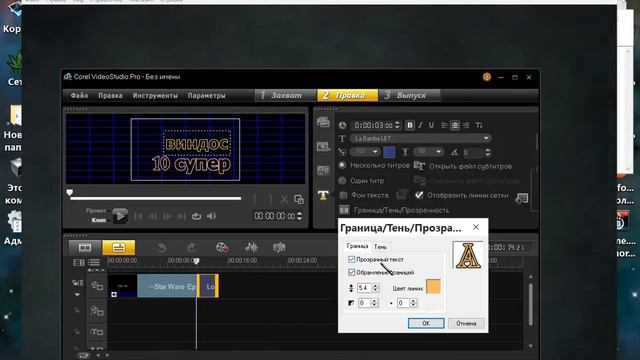640x360 pixels.
Task: Change text orientation to vertical
Action: (479, 125)
